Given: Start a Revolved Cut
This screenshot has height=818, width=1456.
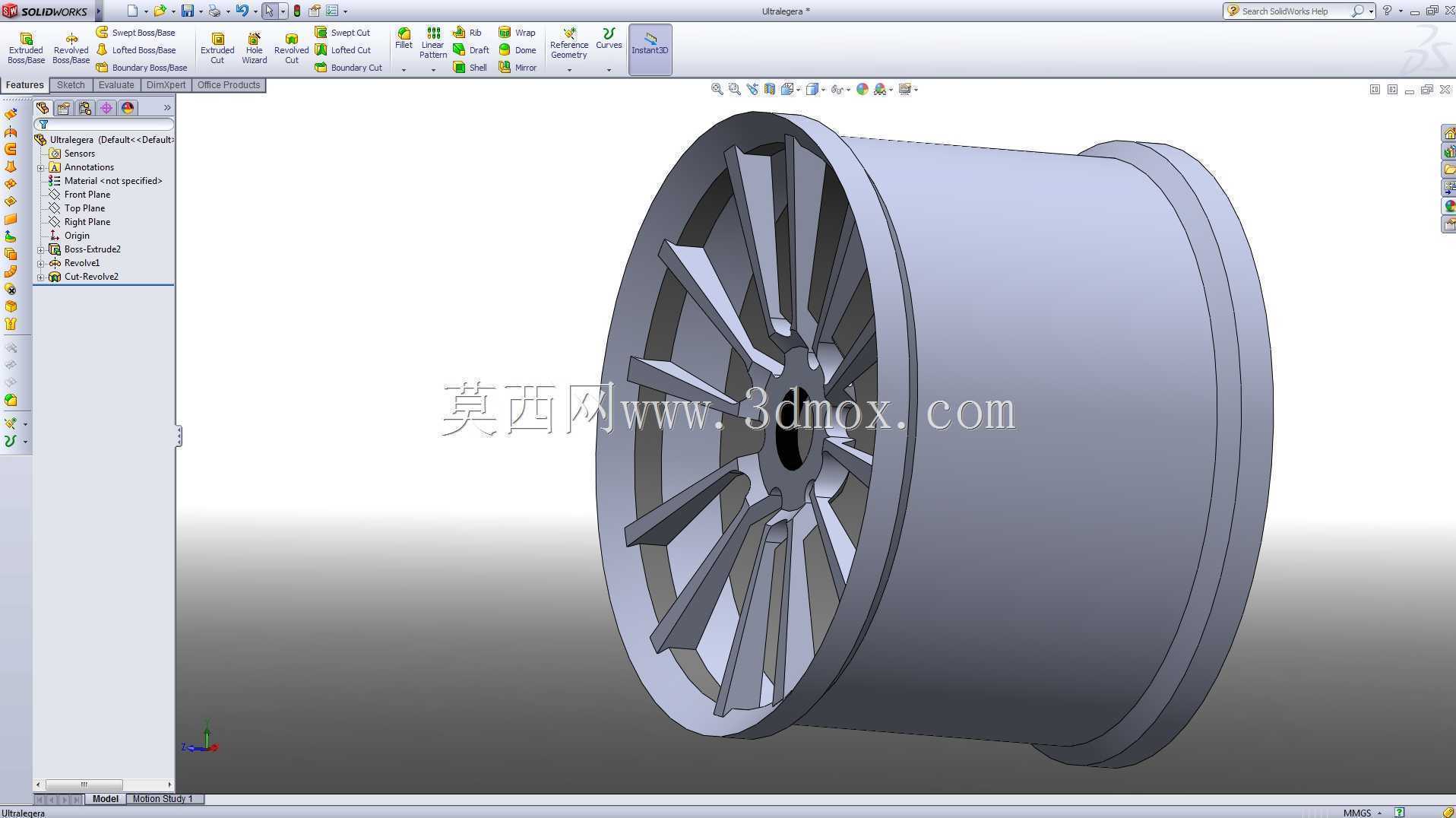Looking at the screenshot, I should [291, 49].
